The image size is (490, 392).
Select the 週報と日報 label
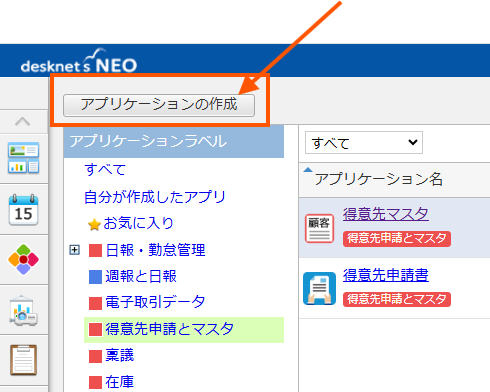pyautogui.click(x=141, y=276)
